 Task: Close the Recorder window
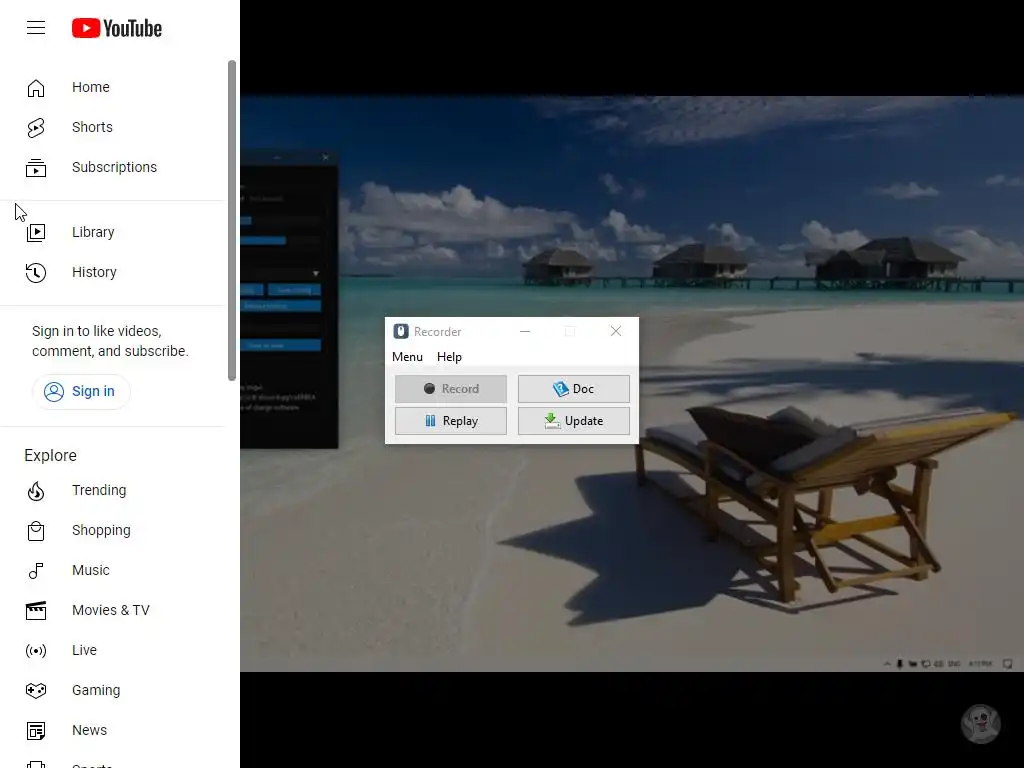[616, 332]
